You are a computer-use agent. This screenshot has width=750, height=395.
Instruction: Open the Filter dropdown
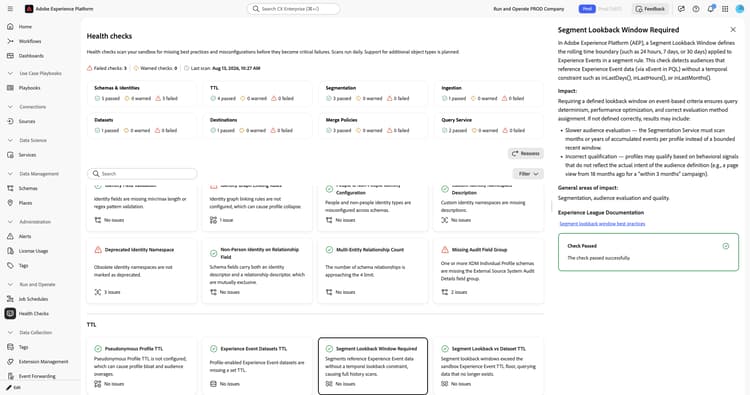coord(528,174)
